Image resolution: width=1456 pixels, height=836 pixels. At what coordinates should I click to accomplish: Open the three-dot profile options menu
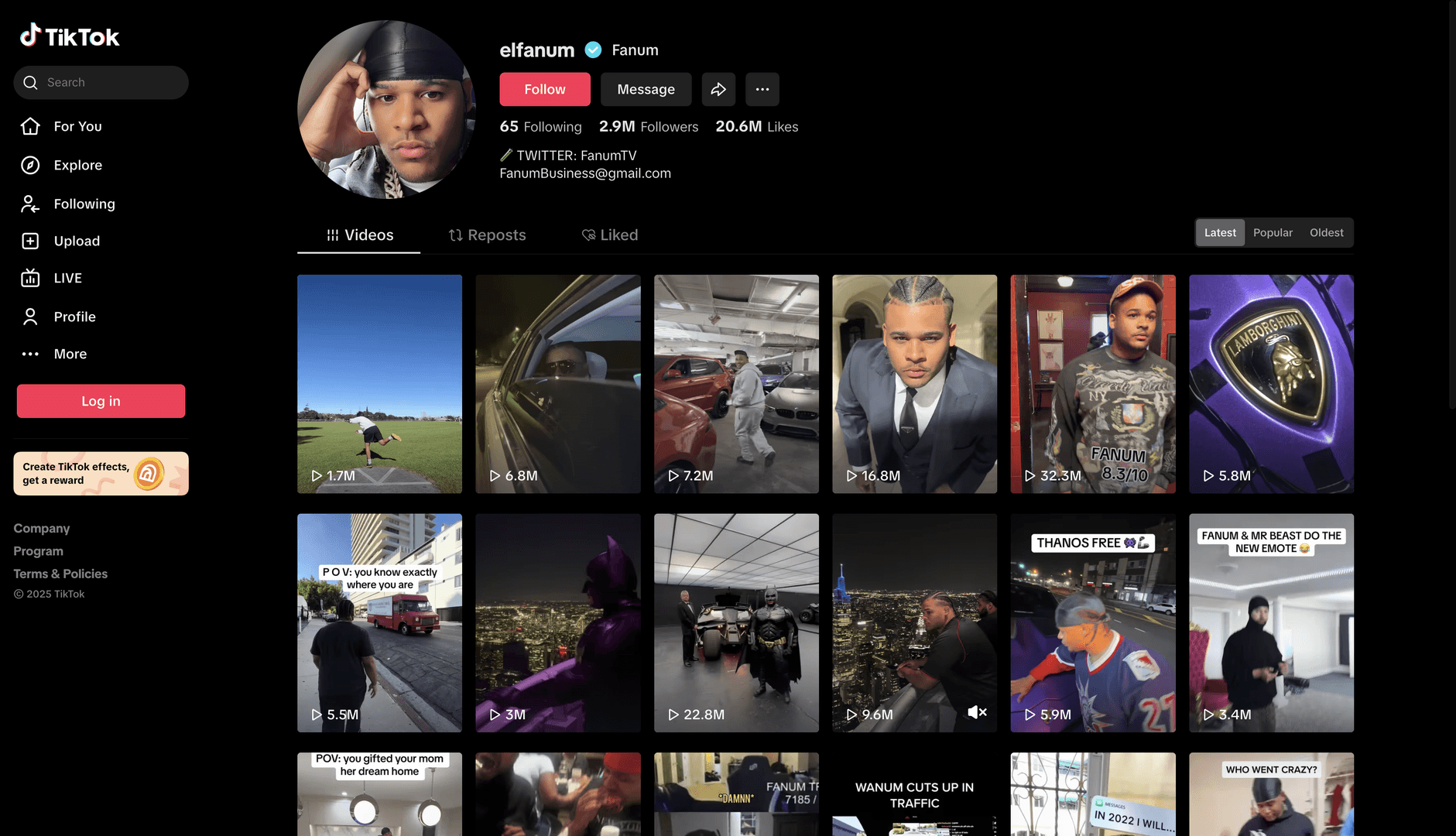762,89
